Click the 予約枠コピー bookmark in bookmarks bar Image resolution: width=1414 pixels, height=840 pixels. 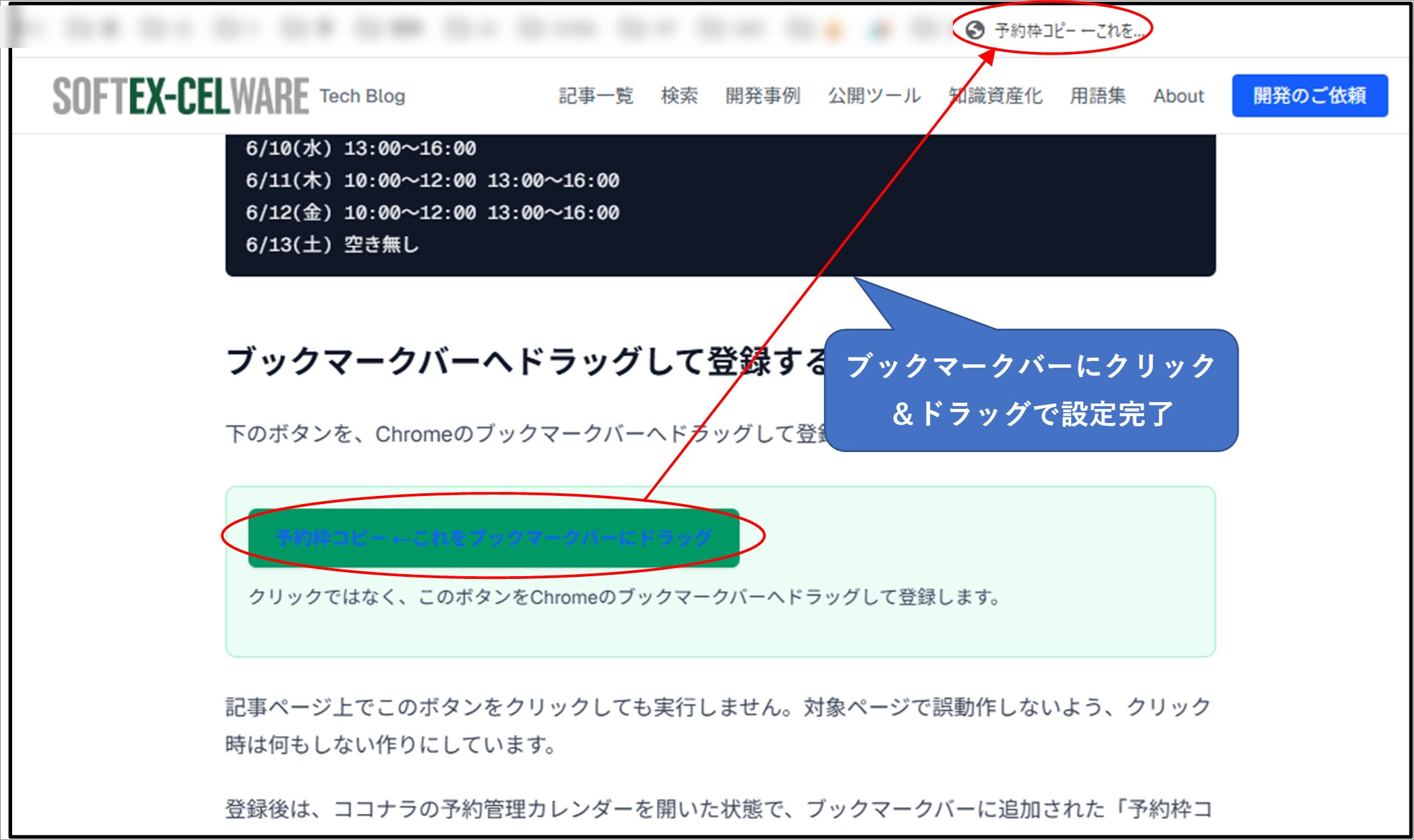click(x=1056, y=30)
